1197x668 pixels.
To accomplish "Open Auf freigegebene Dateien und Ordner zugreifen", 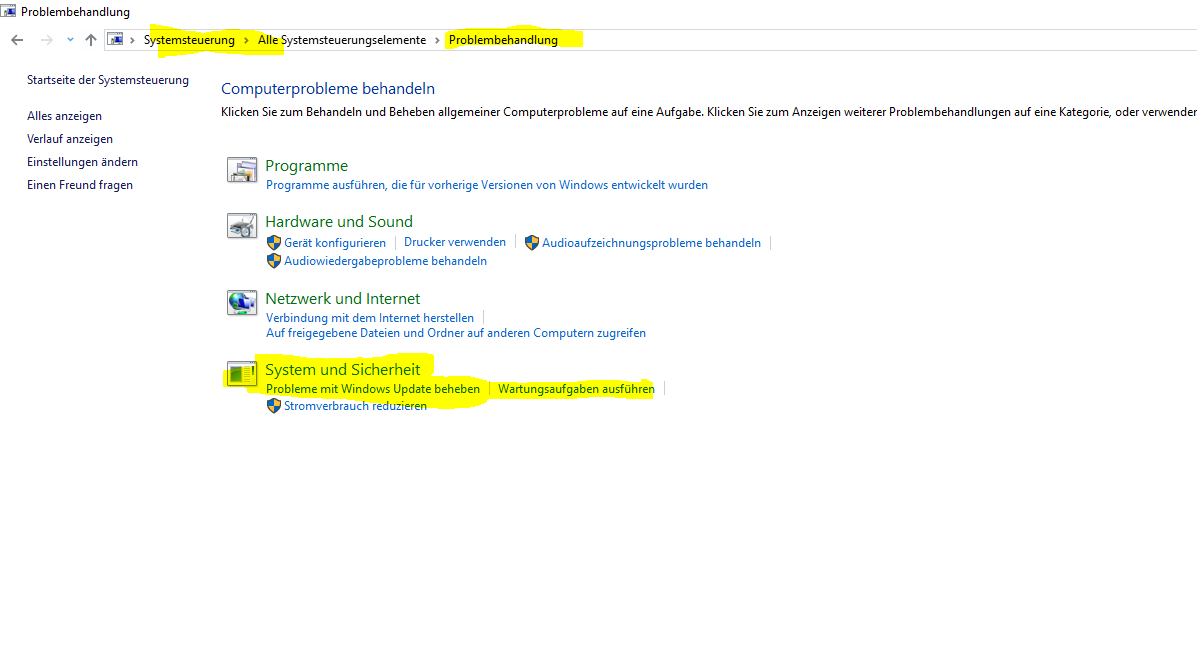I will click(x=456, y=334).
